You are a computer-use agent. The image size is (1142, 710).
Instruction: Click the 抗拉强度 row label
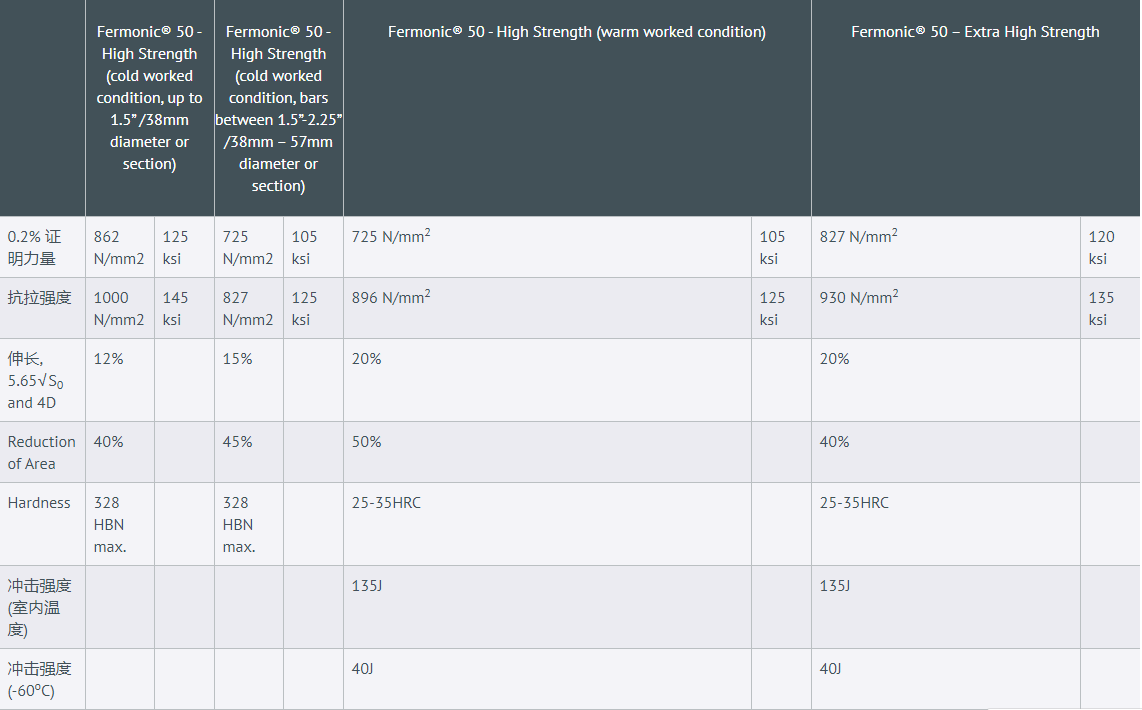40,298
